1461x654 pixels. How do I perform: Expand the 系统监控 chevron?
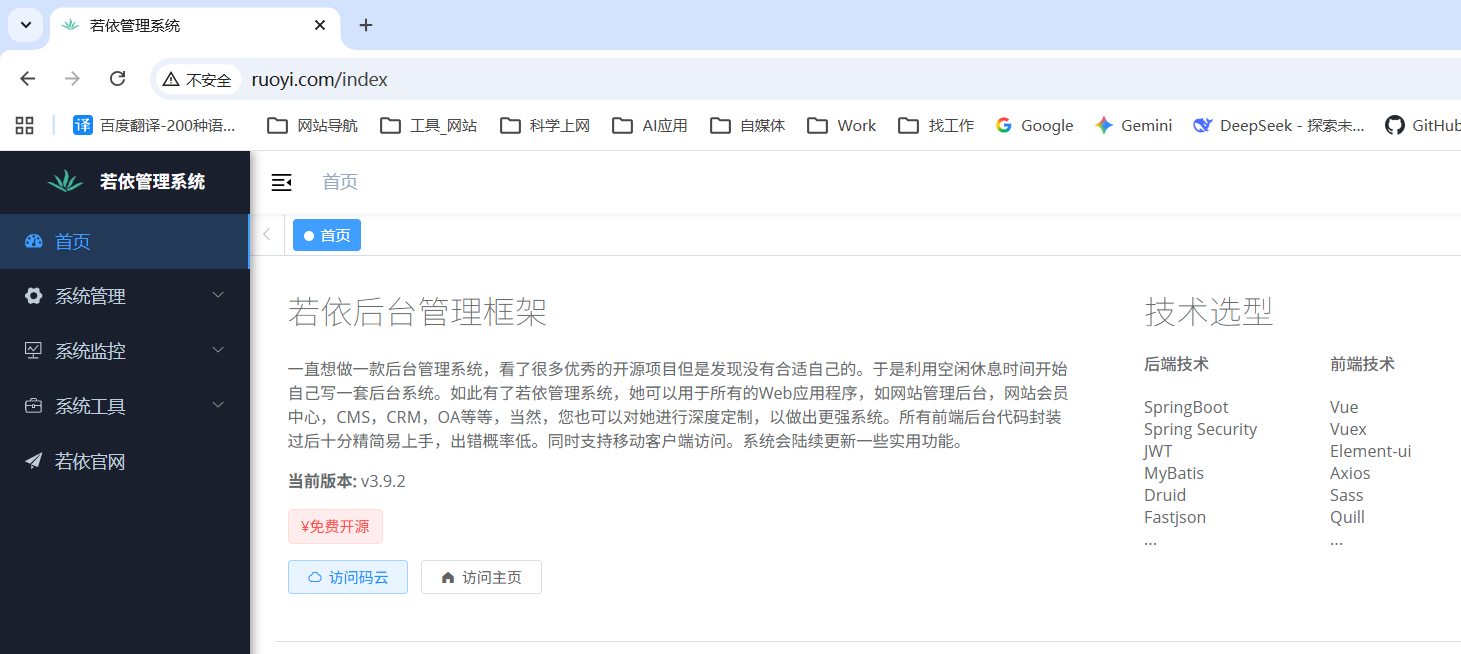(x=219, y=351)
